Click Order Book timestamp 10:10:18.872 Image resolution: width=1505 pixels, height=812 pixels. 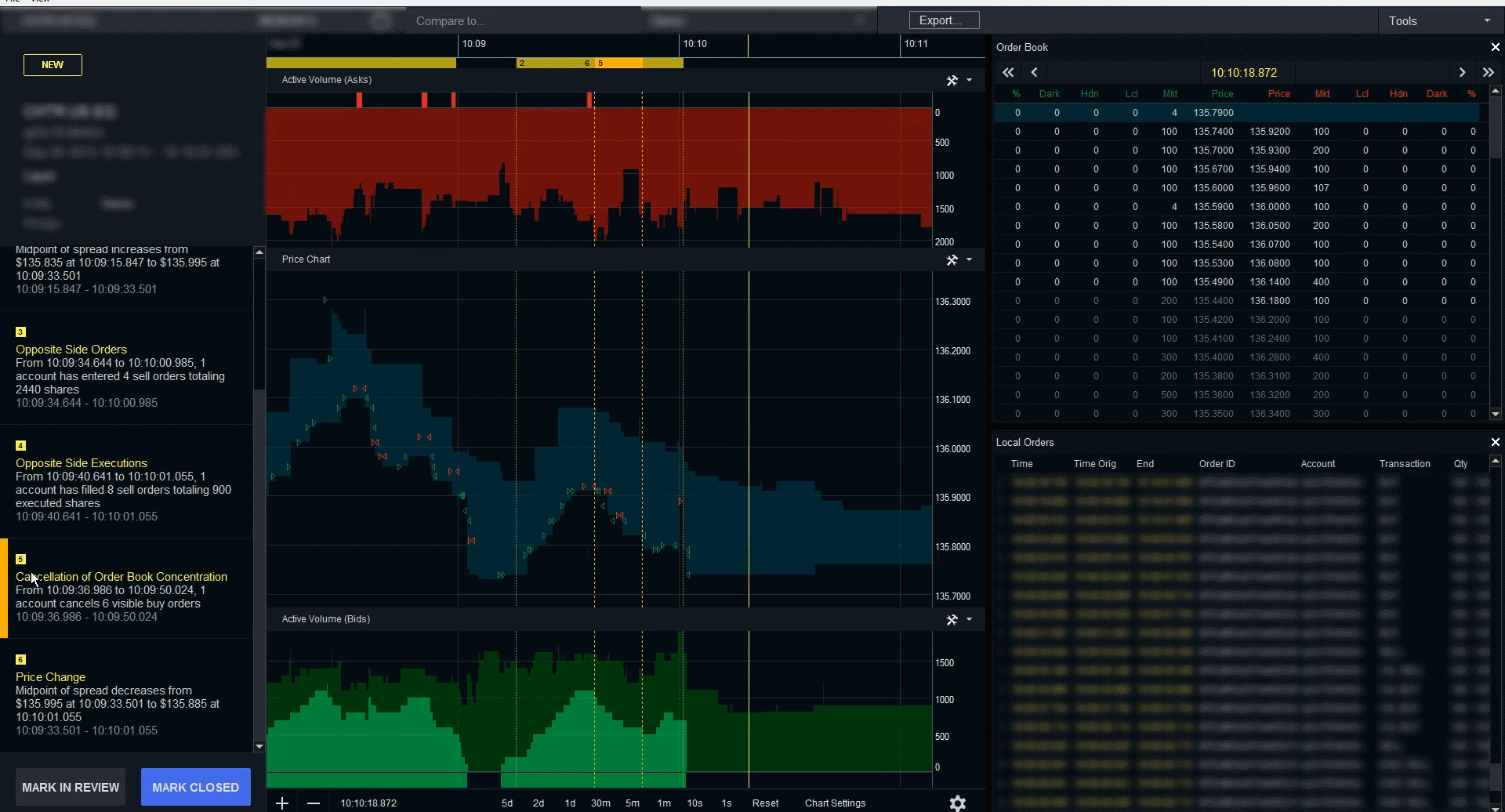click(x=1244, y=73)
